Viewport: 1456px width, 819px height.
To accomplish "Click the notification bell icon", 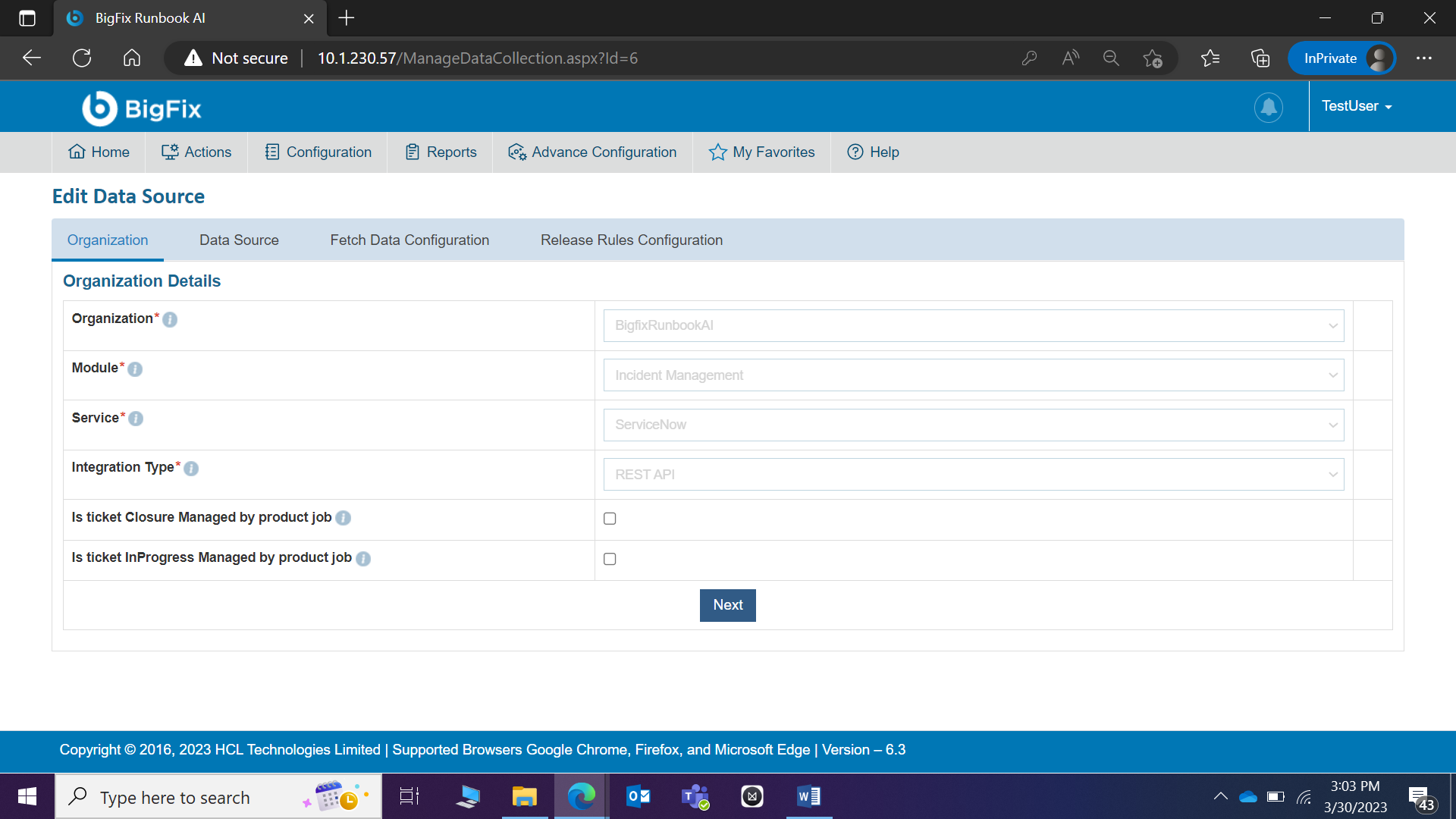I will coord(1268,107).
